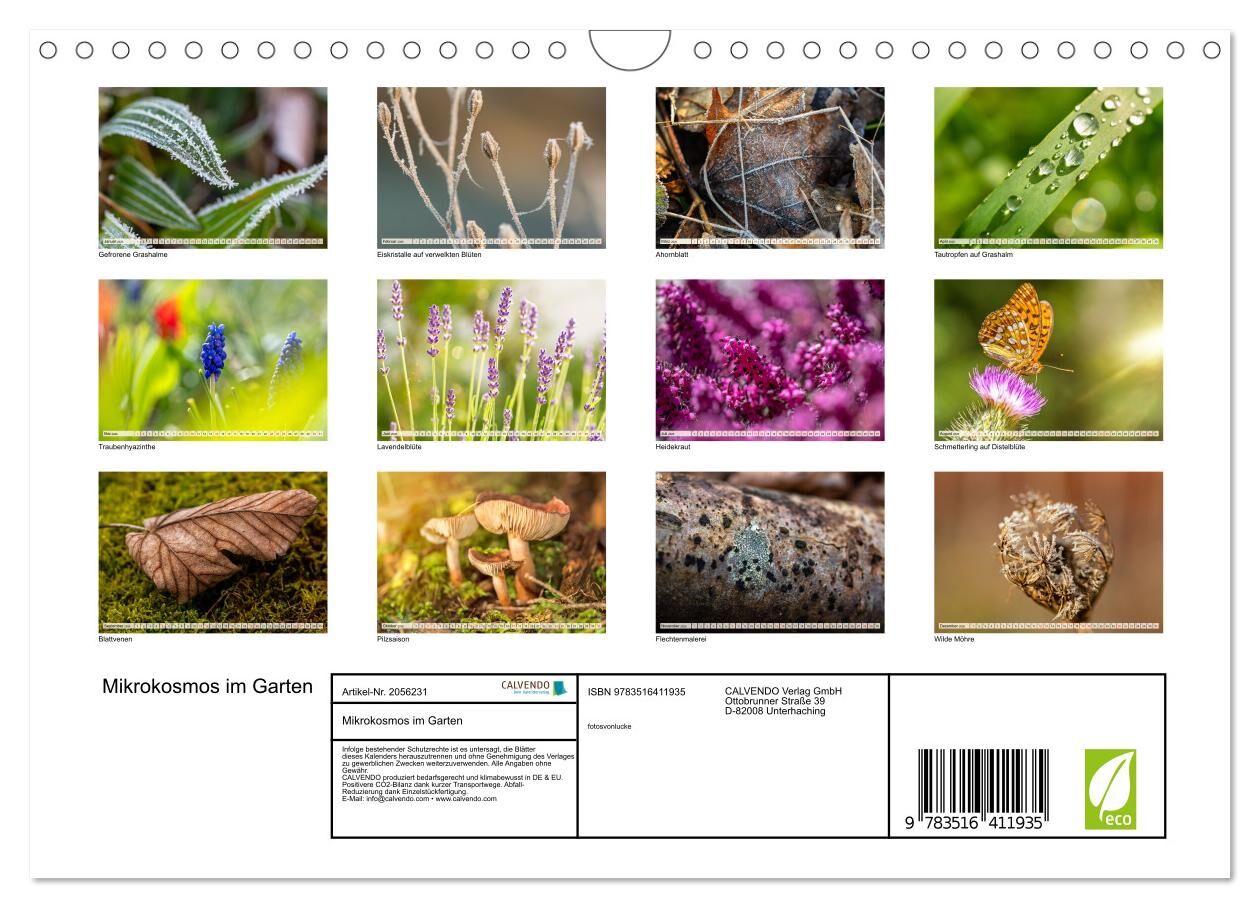The width and height of the screenshot is (1260, 908).
Task: Click the Artikel-Nr. 2056231 label
Action: pos(385,692)
